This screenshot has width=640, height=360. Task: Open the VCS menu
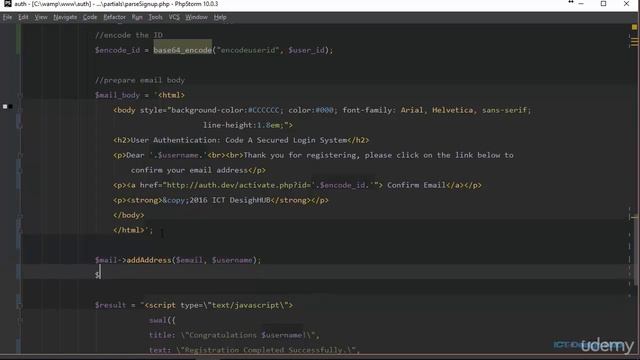[174, 17]
